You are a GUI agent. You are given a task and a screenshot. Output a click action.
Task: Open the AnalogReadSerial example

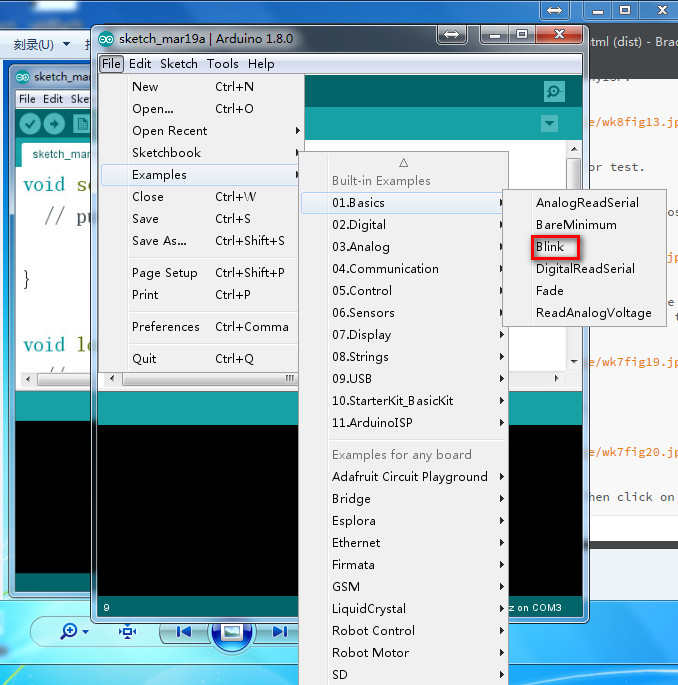(585, 203)
